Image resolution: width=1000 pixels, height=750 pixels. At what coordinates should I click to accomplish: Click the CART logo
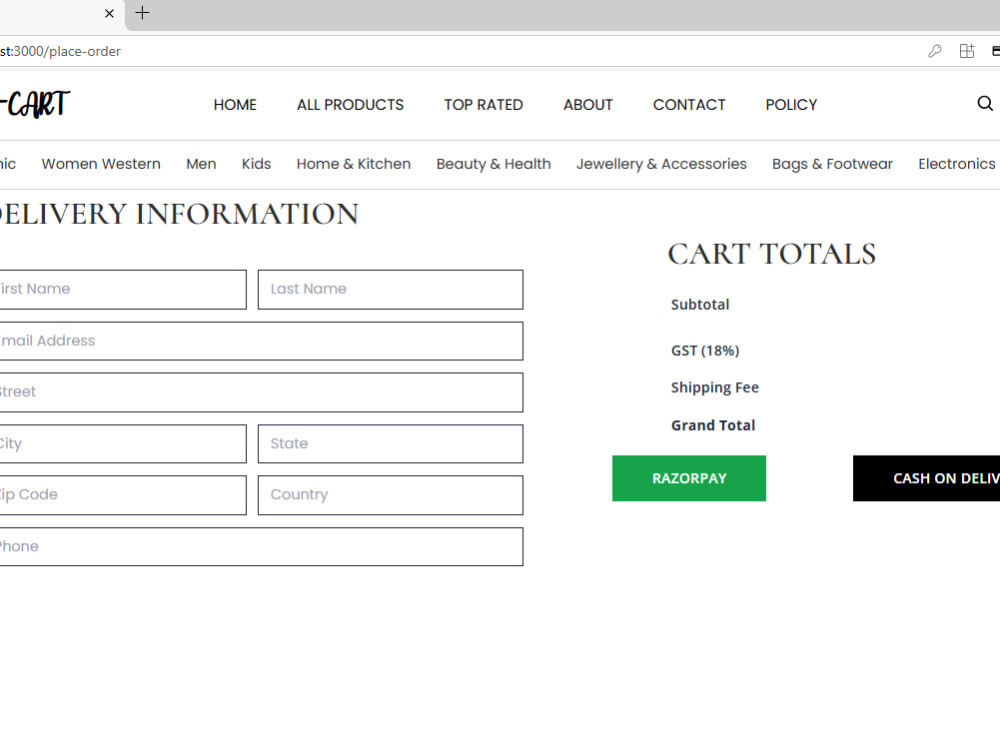pos(35,104)
